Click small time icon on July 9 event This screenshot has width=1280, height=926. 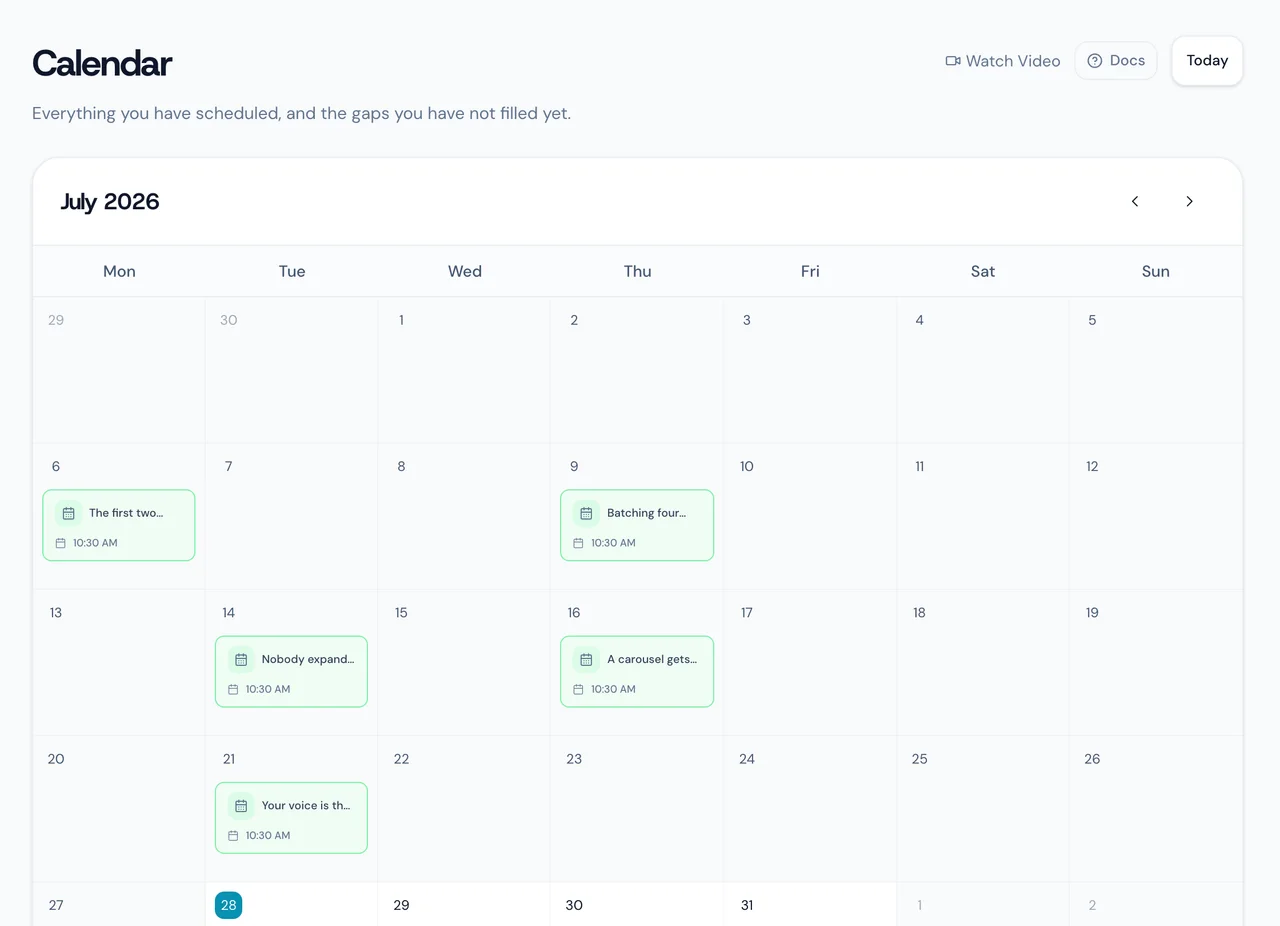pyautogui.click(x=578, y=543)
